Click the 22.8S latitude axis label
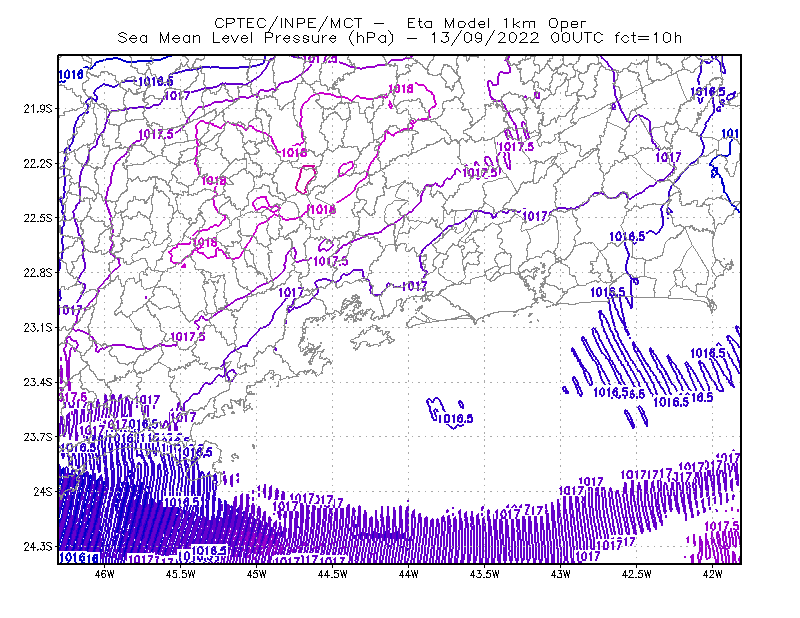Screen dimensions: 800x618 [x=38, y=273]
